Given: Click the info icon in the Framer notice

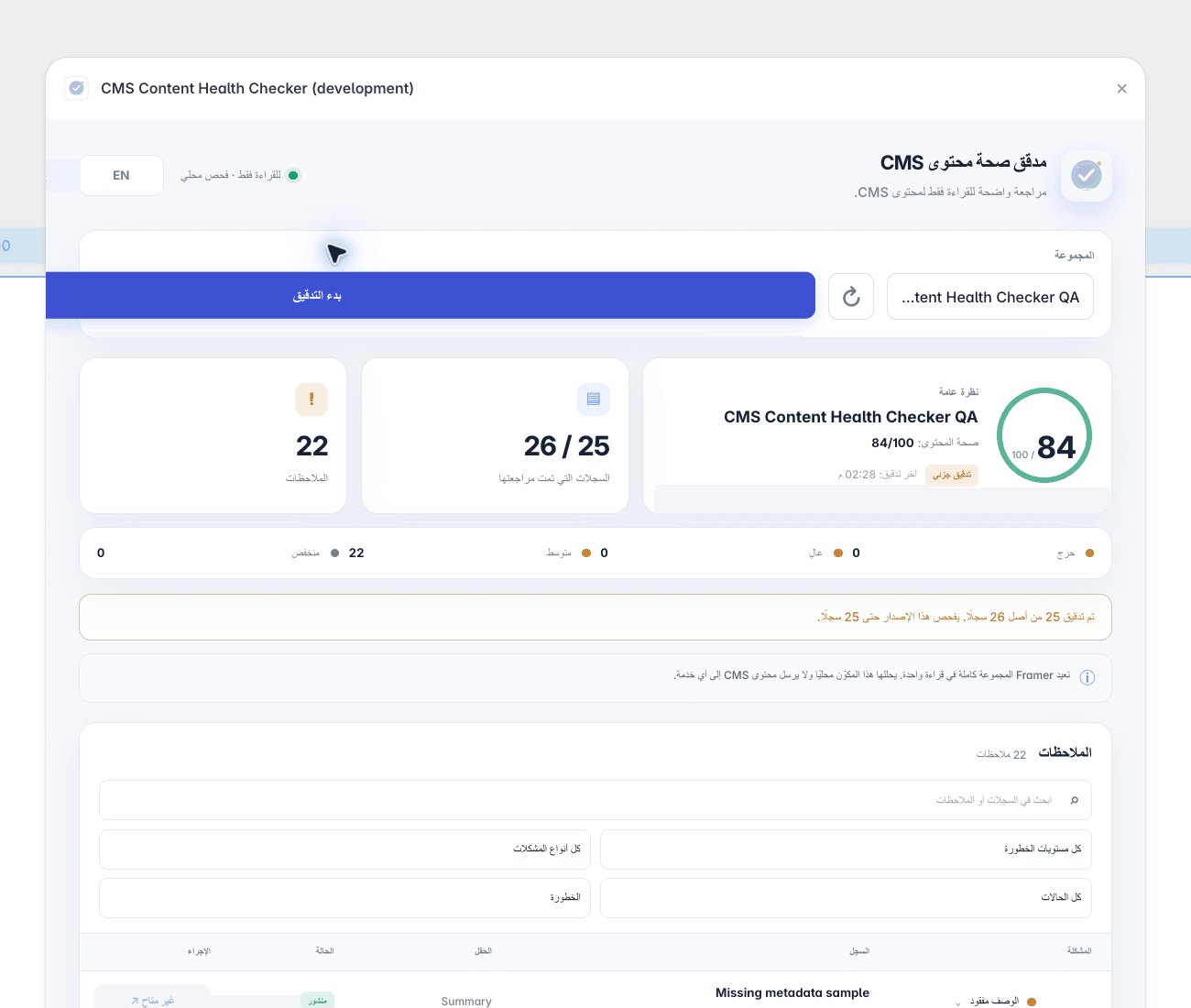Looking at the screenshot, I should [1087, 678].
